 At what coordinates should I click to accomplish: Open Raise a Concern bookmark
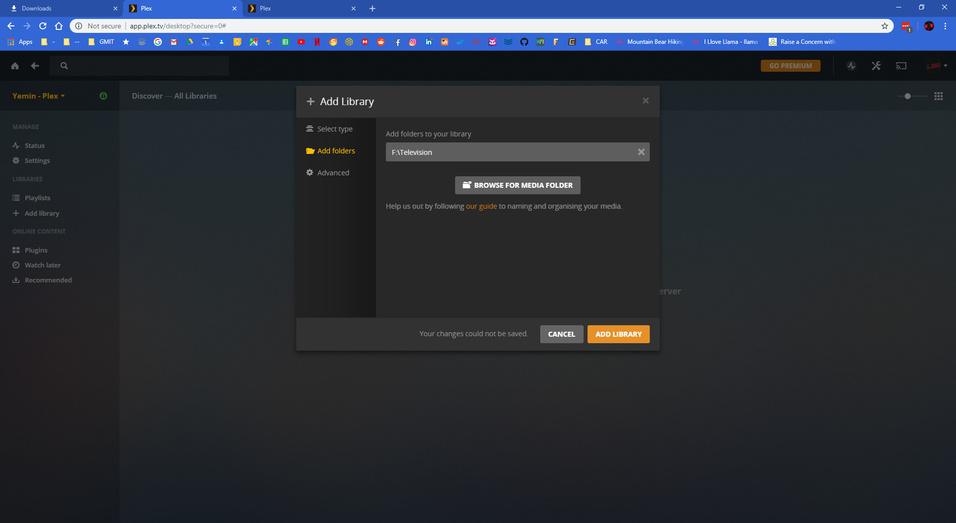[802, 42]
